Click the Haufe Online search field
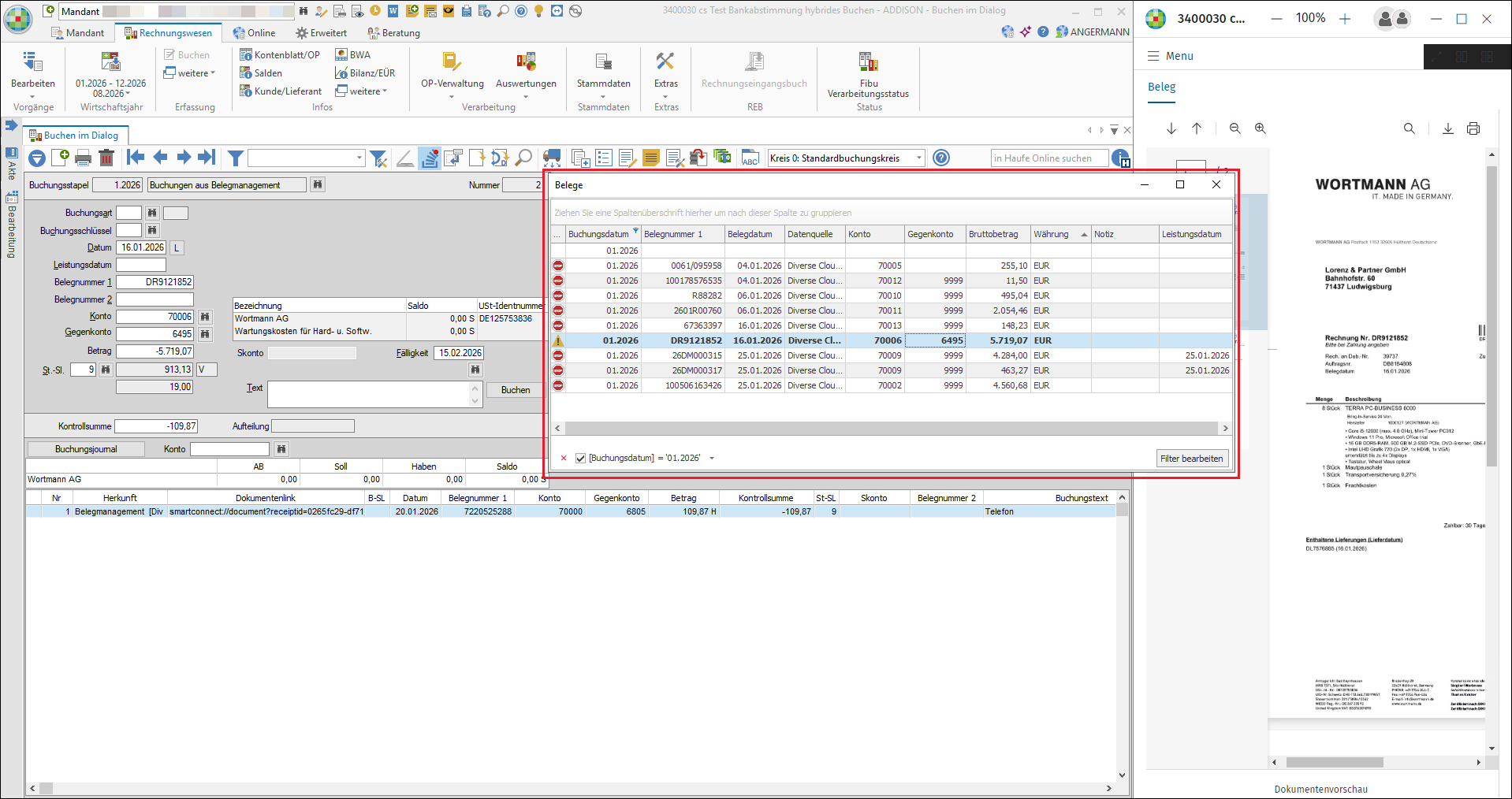This screenshot has height=799, width=1512. [x=1048, y=158]
